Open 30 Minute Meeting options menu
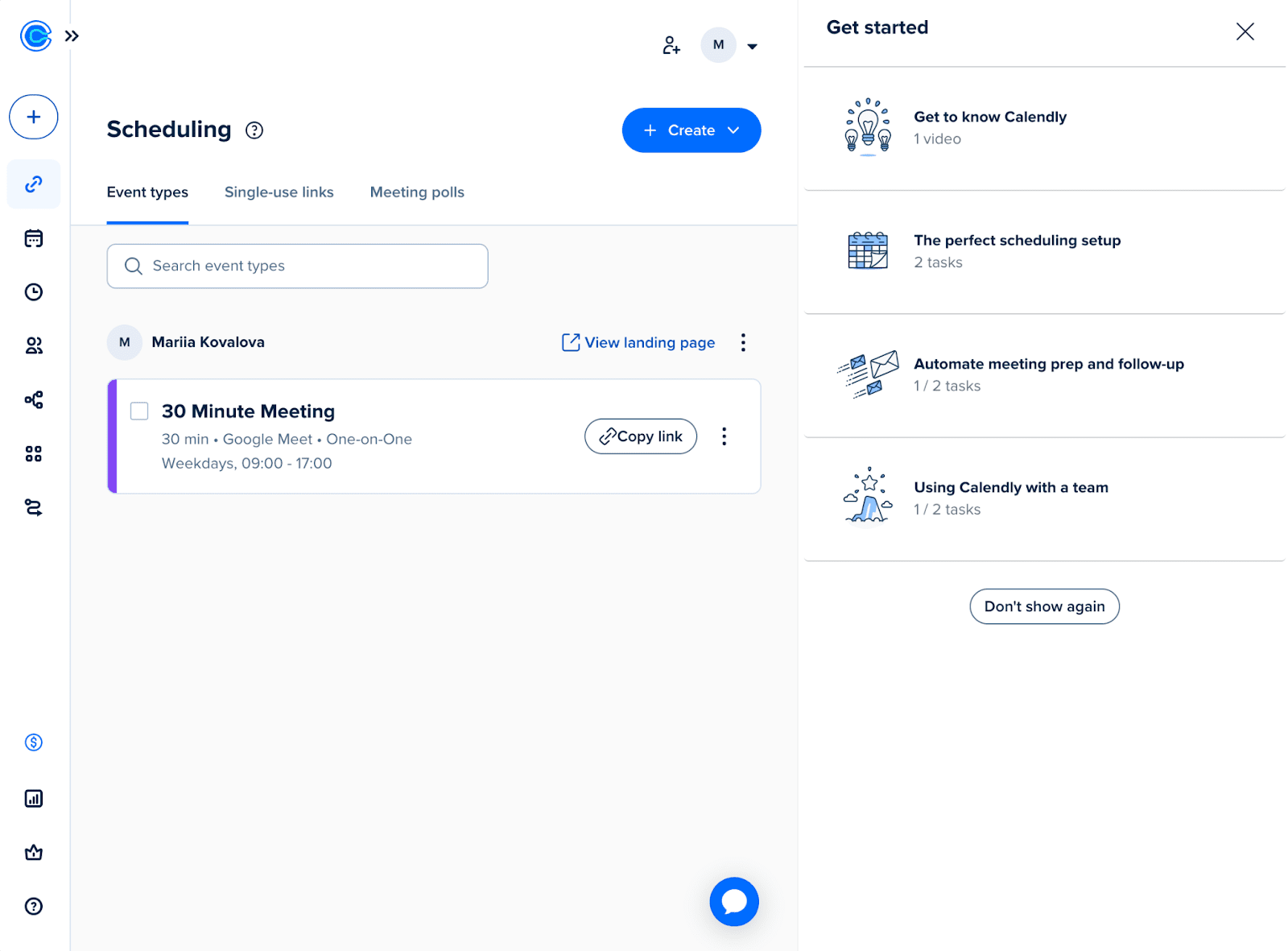 pyautogui.click(x=724, y=436)
